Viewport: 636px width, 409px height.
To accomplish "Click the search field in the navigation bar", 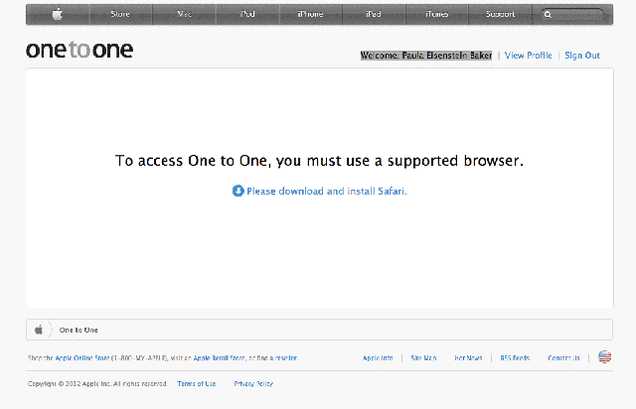I will pos(572,15).
